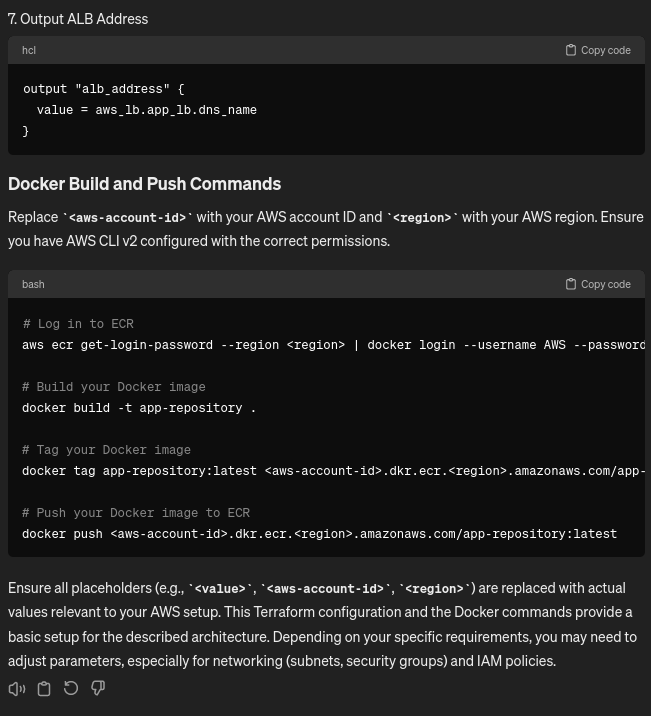This screenshot has width=651, height=716.
Task: Click the 'Copy code' text of the hcl block
Action: coord(605,50)
